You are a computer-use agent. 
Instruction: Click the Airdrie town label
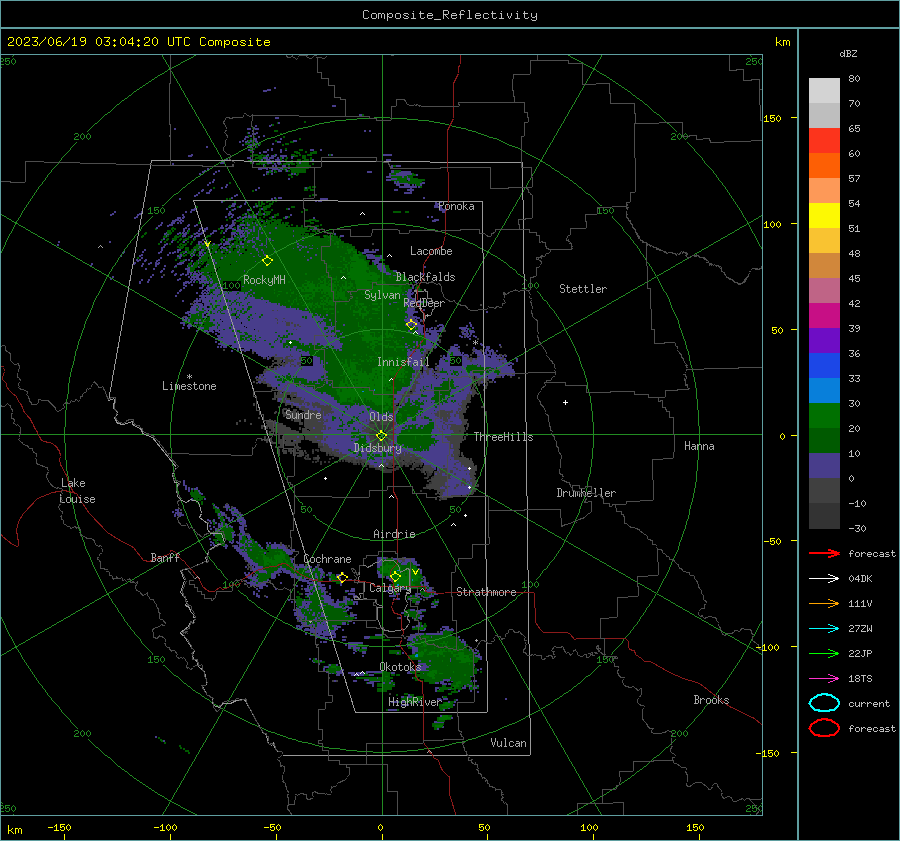click(x=394, y=534)
